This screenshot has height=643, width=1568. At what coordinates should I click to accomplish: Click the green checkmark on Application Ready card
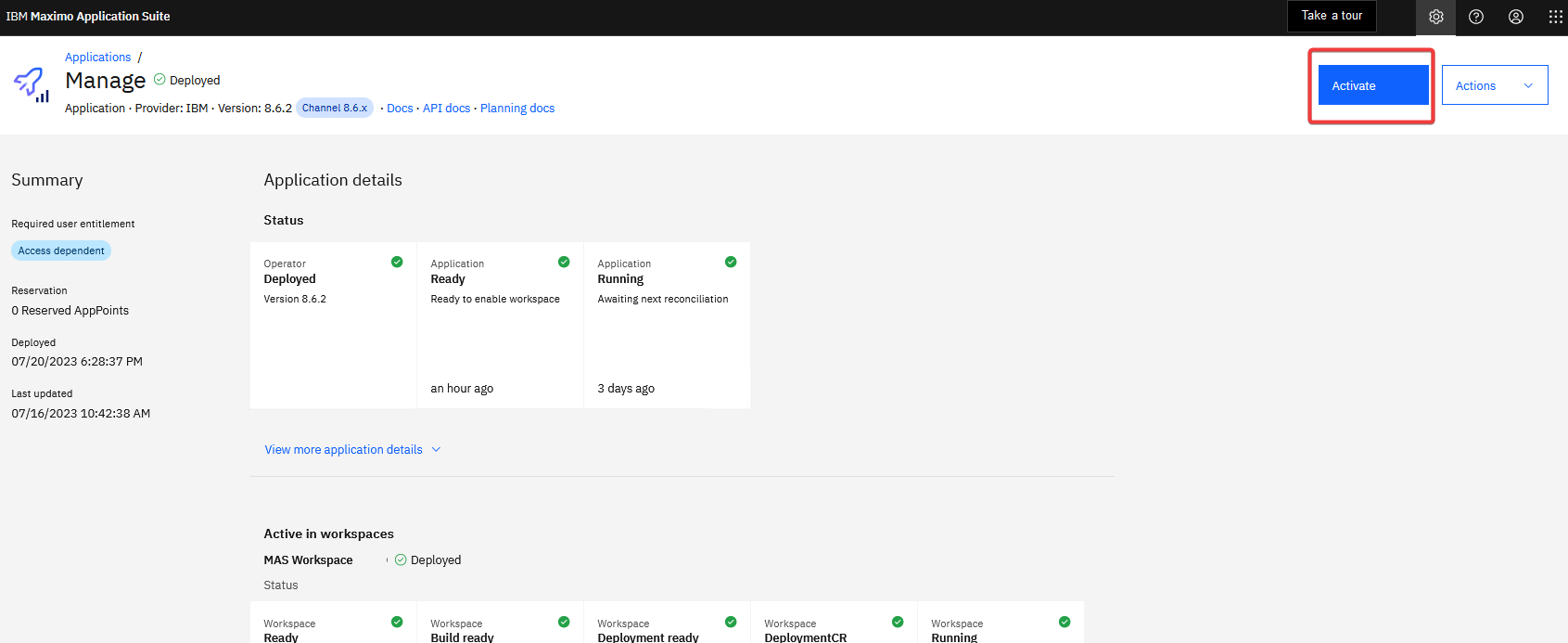(x=564, y=262)
